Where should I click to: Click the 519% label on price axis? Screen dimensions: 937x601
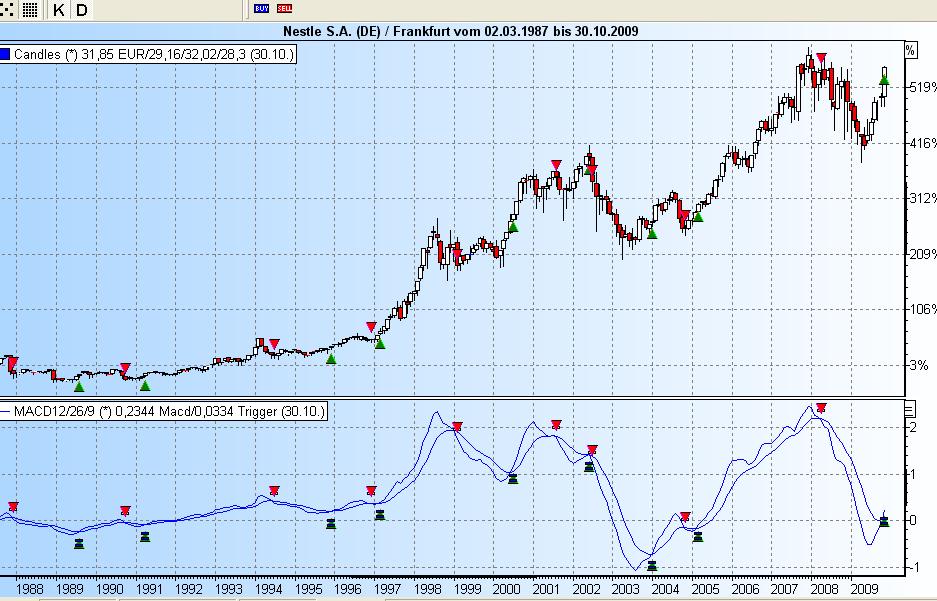pos(923,87)
